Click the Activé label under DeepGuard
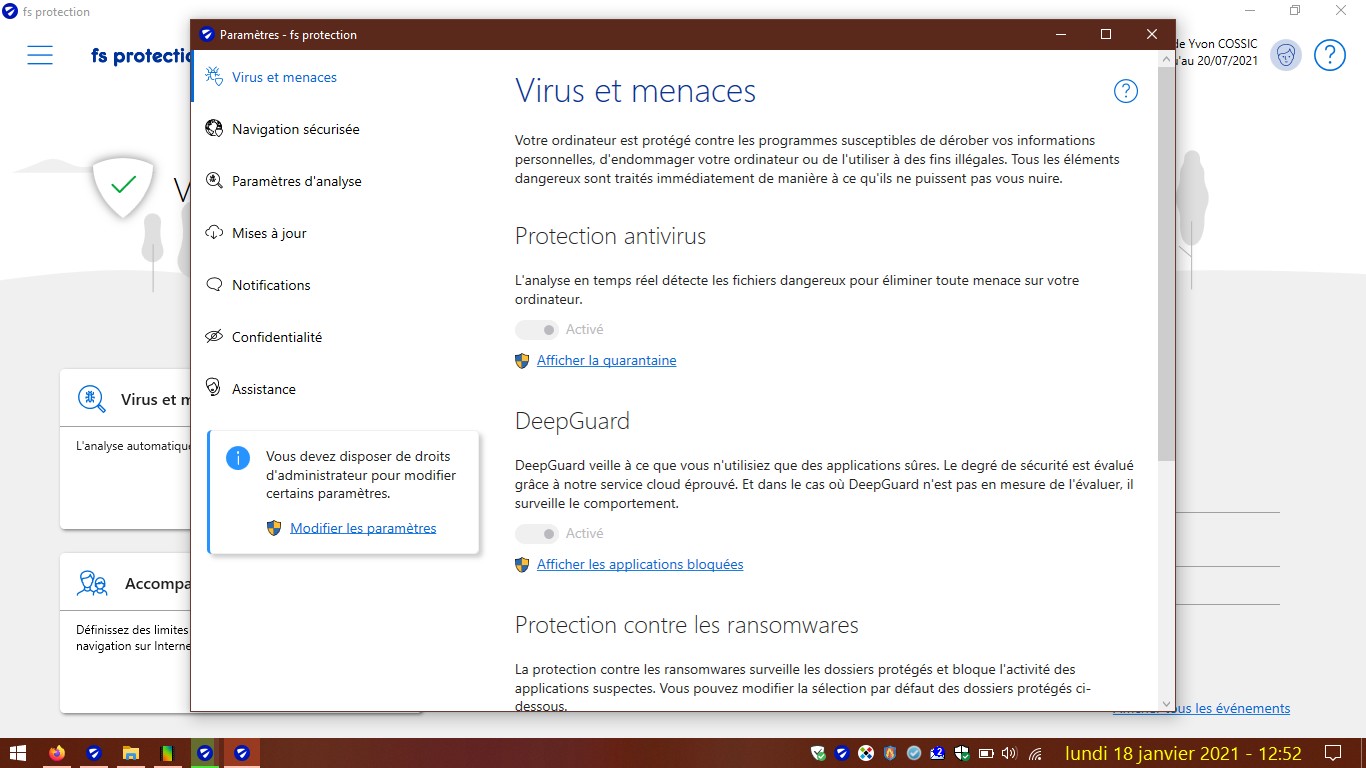1366x768 pixels. coord(585,534)
